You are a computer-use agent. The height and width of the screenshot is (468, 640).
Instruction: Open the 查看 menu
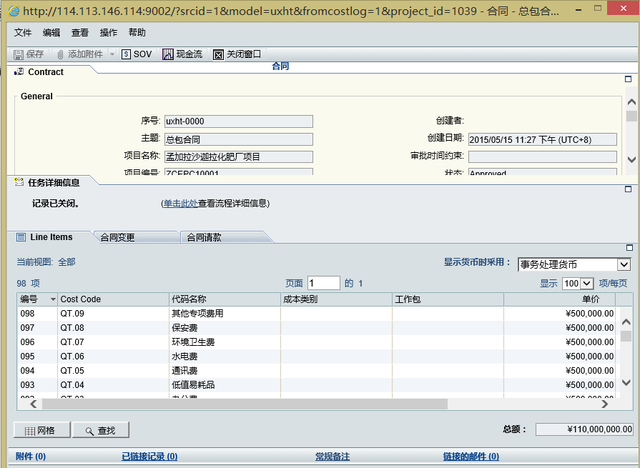[80, 33]
